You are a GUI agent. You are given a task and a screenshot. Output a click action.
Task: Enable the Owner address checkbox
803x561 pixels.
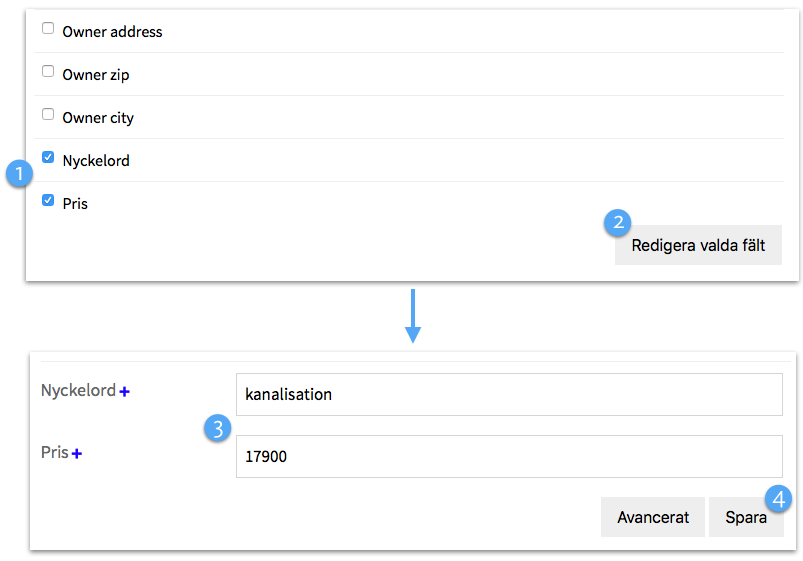[48, 29]
